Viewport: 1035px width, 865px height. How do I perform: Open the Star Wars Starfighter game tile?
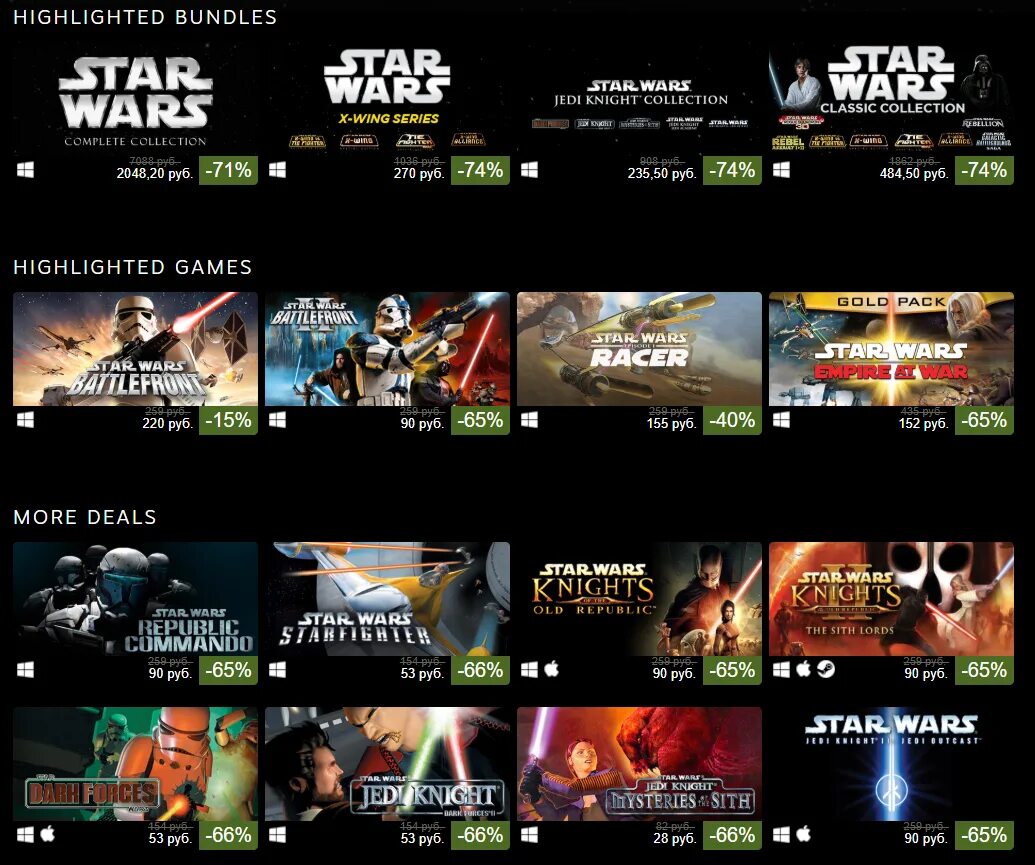point(387,599)
